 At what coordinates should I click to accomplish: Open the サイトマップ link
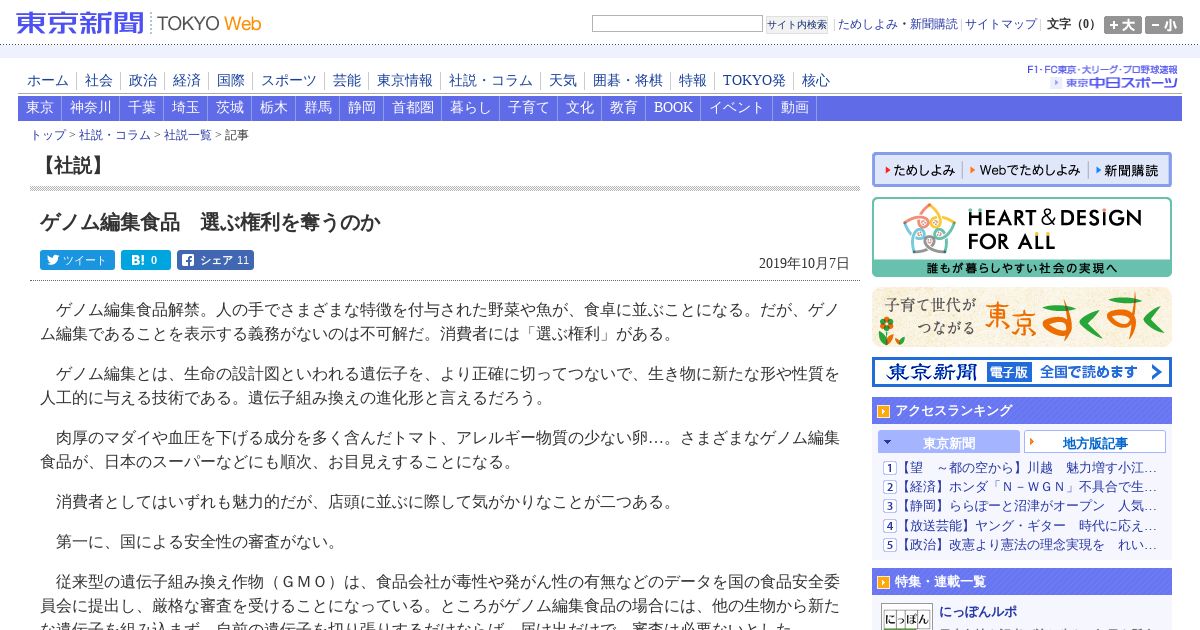click(x=1001, y=24)
